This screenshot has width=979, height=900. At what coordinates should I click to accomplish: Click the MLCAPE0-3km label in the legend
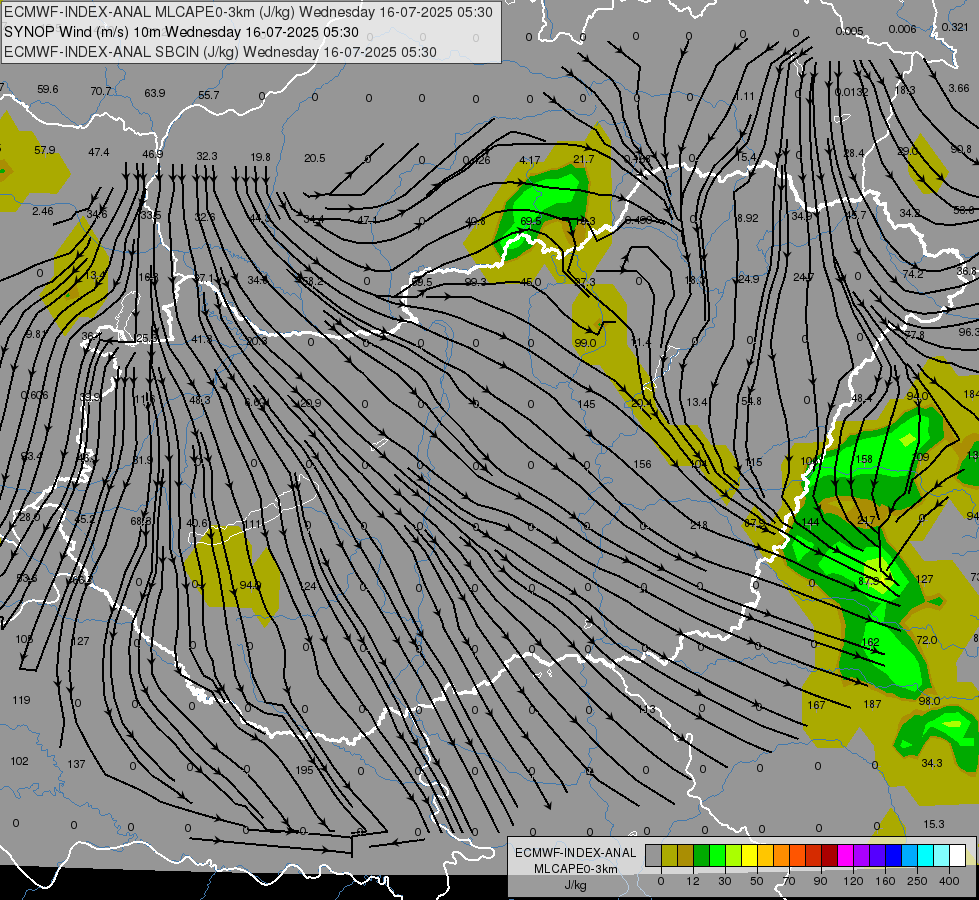click(x=576, y=869)
